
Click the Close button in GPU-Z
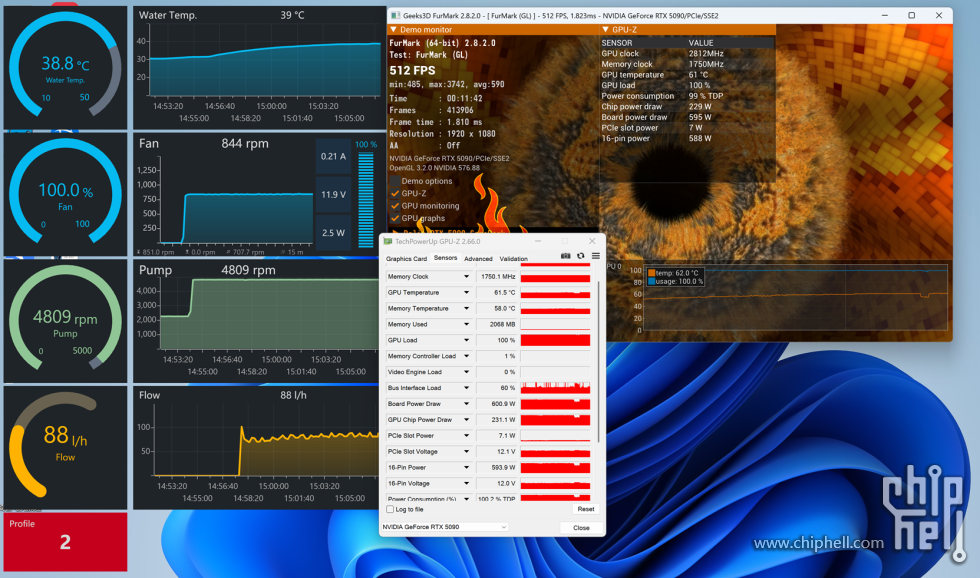click(x=581, y=527)
